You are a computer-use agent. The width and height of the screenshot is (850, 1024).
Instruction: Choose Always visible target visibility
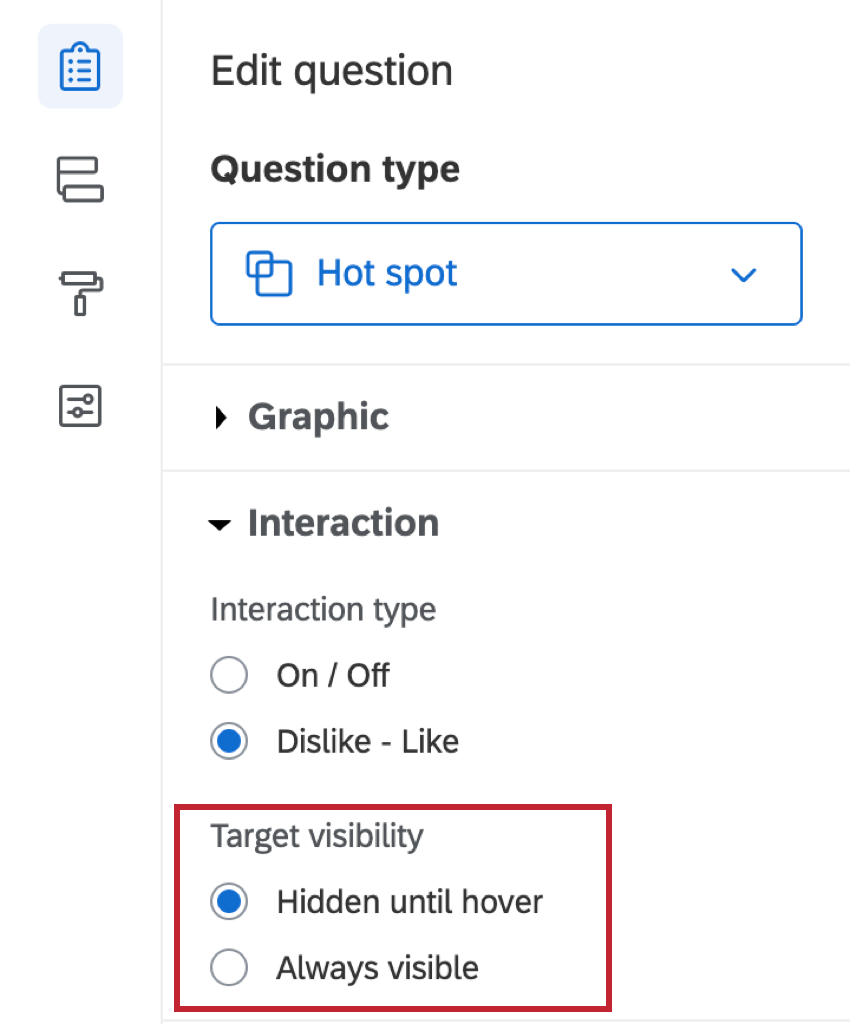(x=229, y=967)
